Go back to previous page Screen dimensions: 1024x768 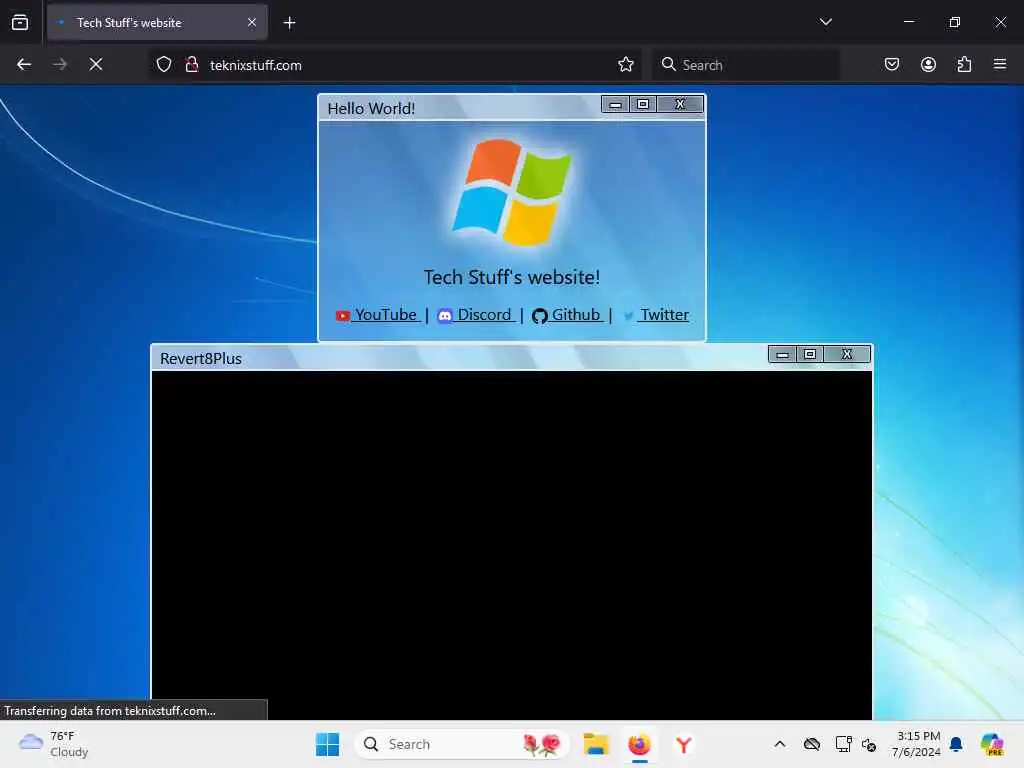point(24,65)
